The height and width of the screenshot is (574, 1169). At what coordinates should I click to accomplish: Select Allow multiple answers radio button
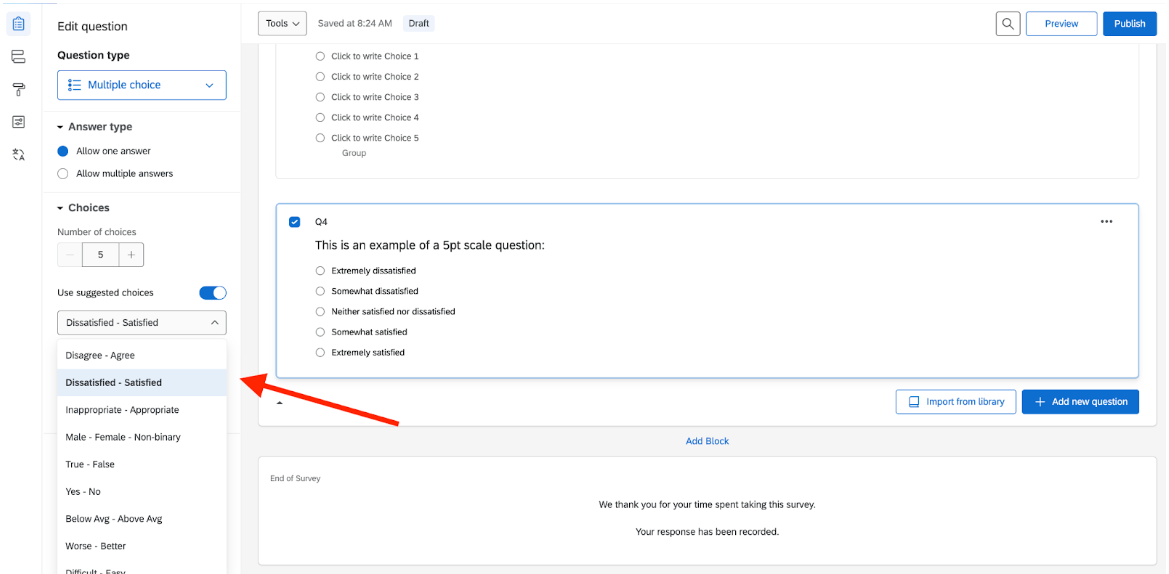63,174
